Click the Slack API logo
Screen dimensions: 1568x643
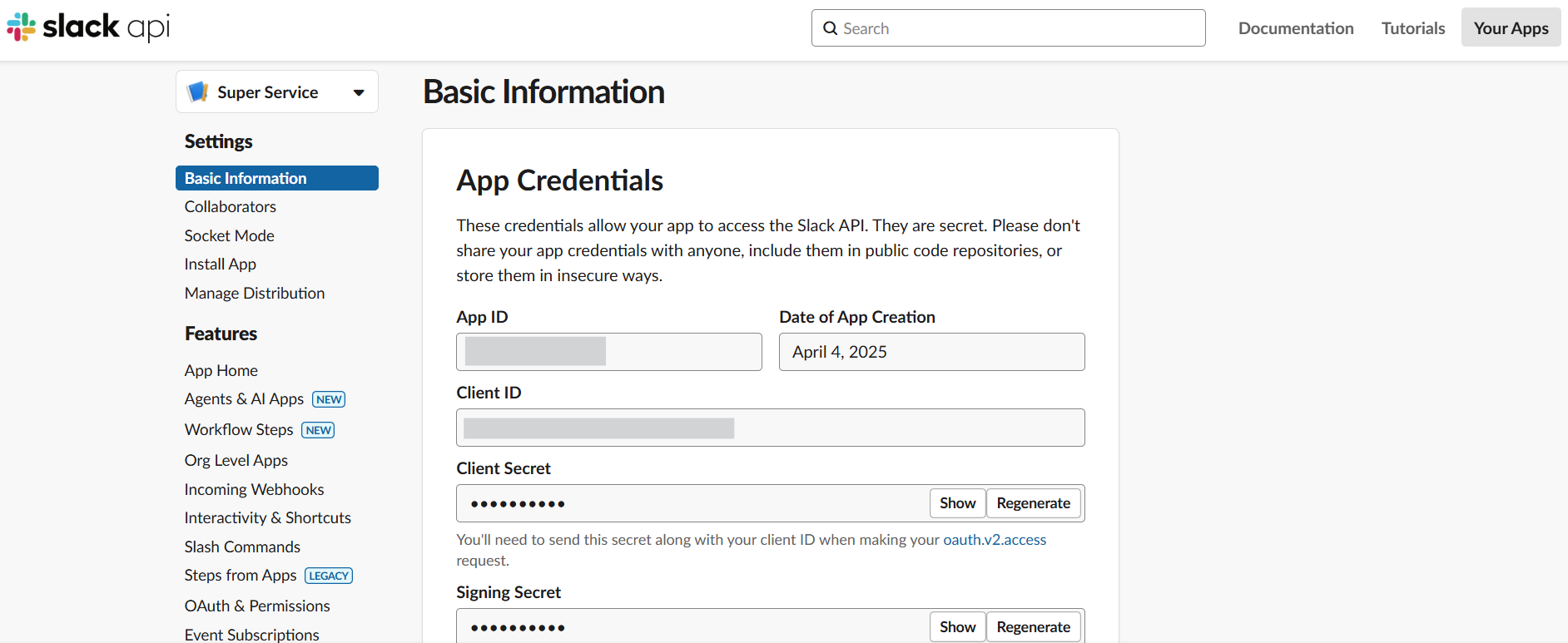tap(88, 27)
